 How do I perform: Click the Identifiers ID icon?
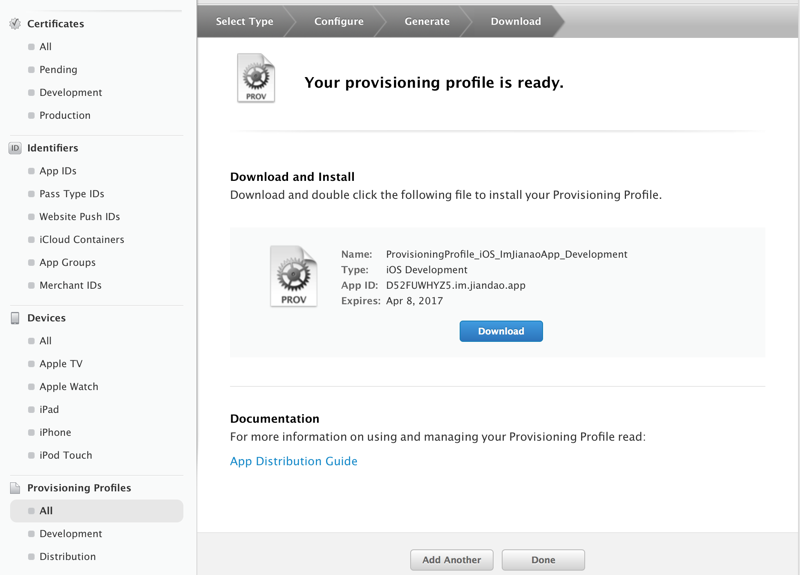coord(15,148)
